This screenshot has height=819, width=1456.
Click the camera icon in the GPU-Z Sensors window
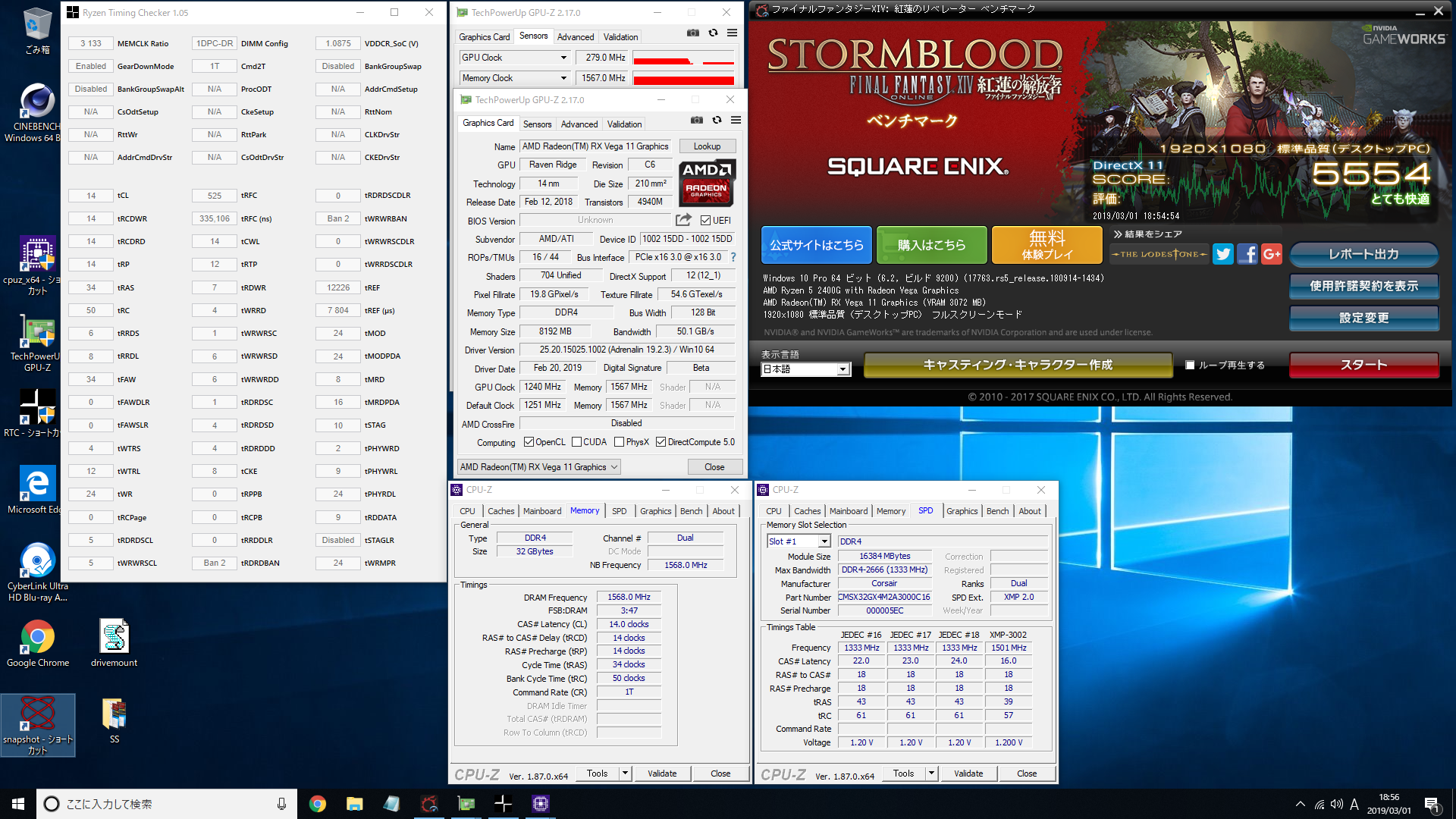(692, 33)
